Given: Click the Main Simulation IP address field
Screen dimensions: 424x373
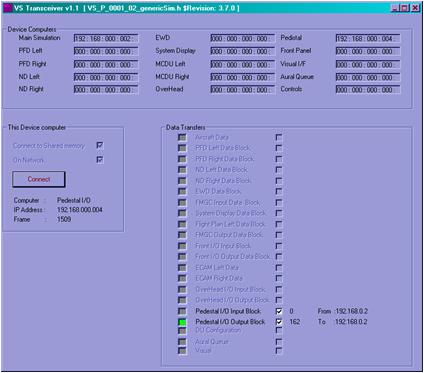Looking at the screenshot, I should tap(106, 38).
